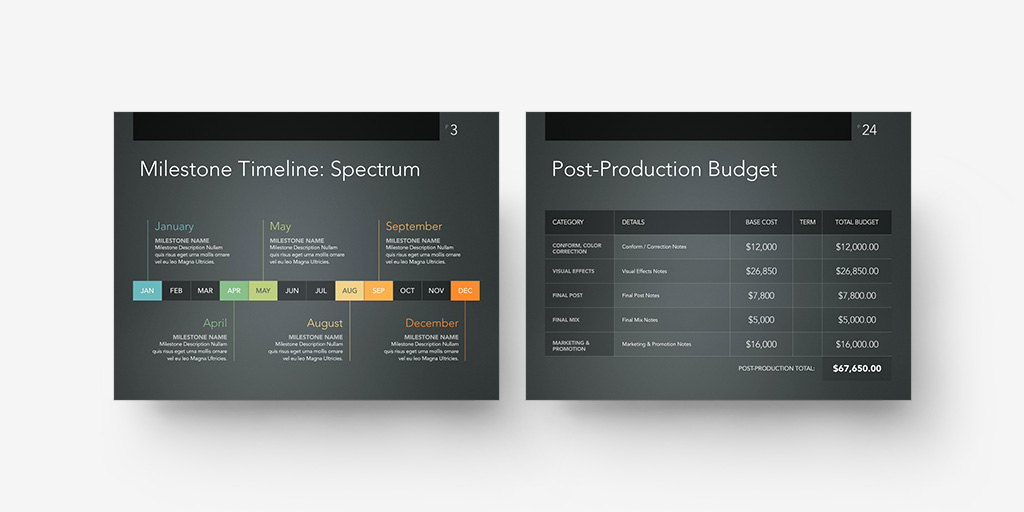Click 'Visual Effects Notes' details cell
This screenshot has width=1024, height=512.
(672, 271)
